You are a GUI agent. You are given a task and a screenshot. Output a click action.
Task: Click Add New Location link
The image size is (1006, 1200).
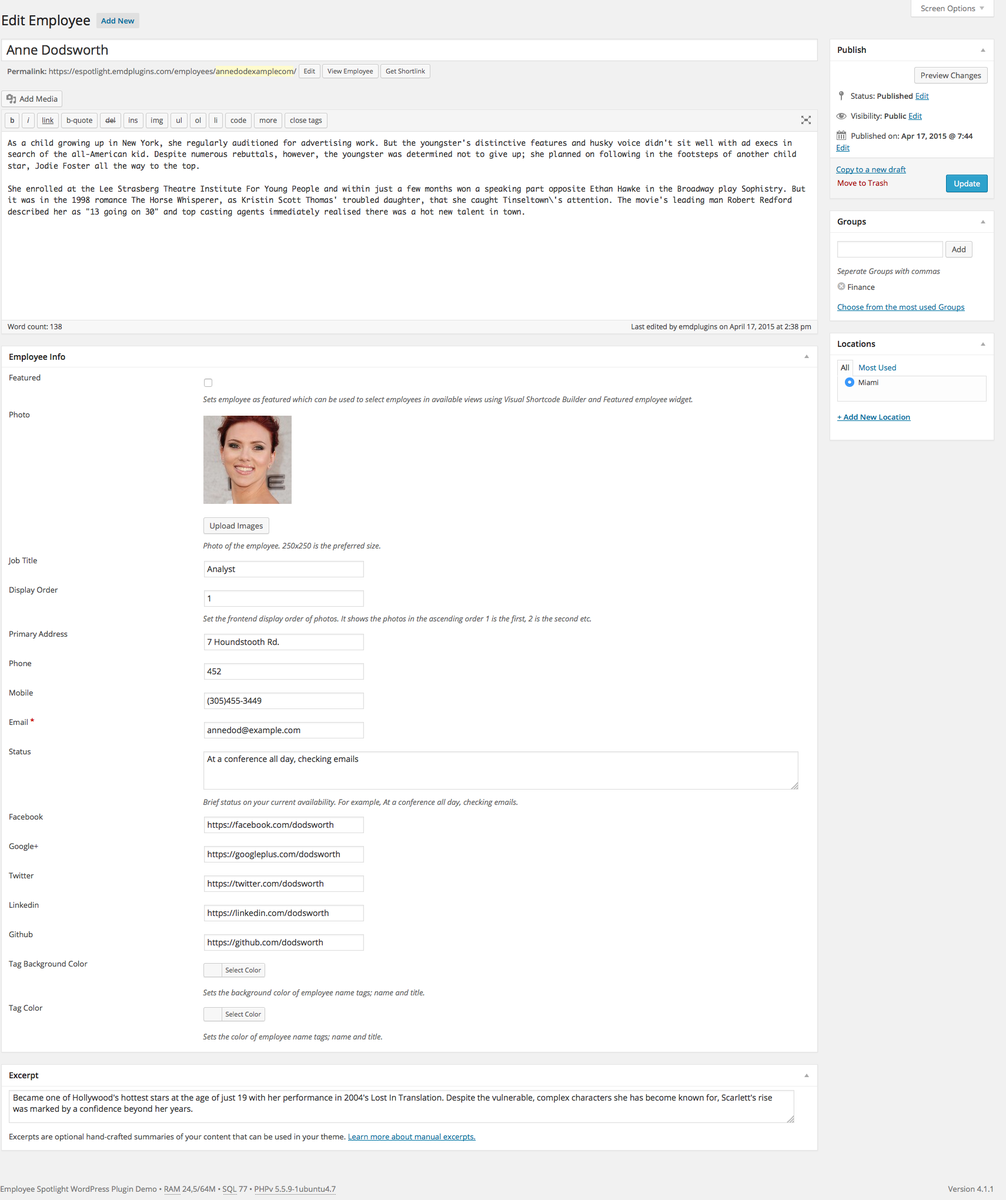tap(874, 417)
